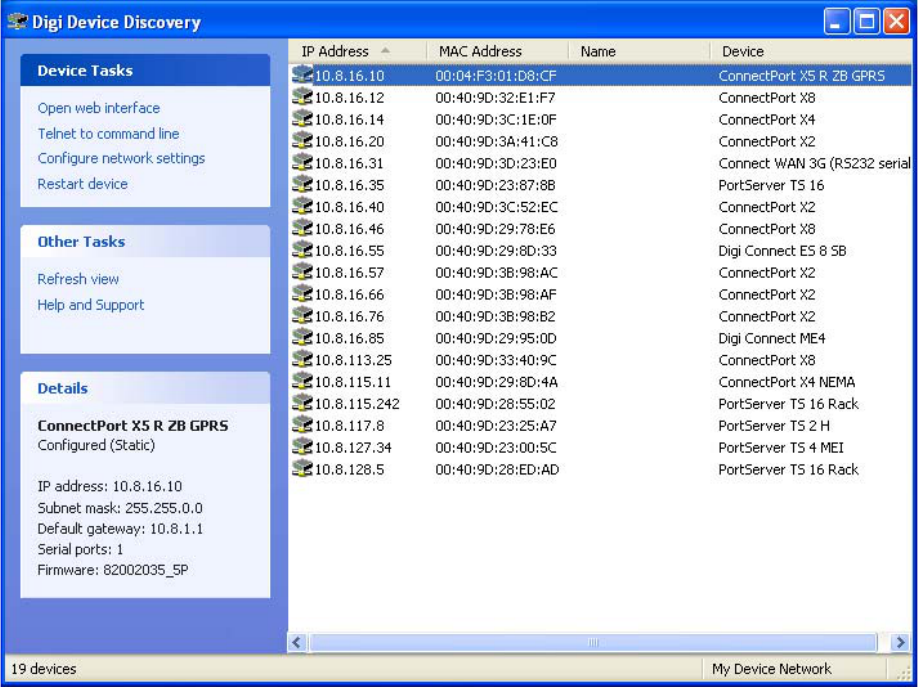The height and width of the screenshot is (687, 918).
Task: Refresh view of device list
Action: (78, 279)
